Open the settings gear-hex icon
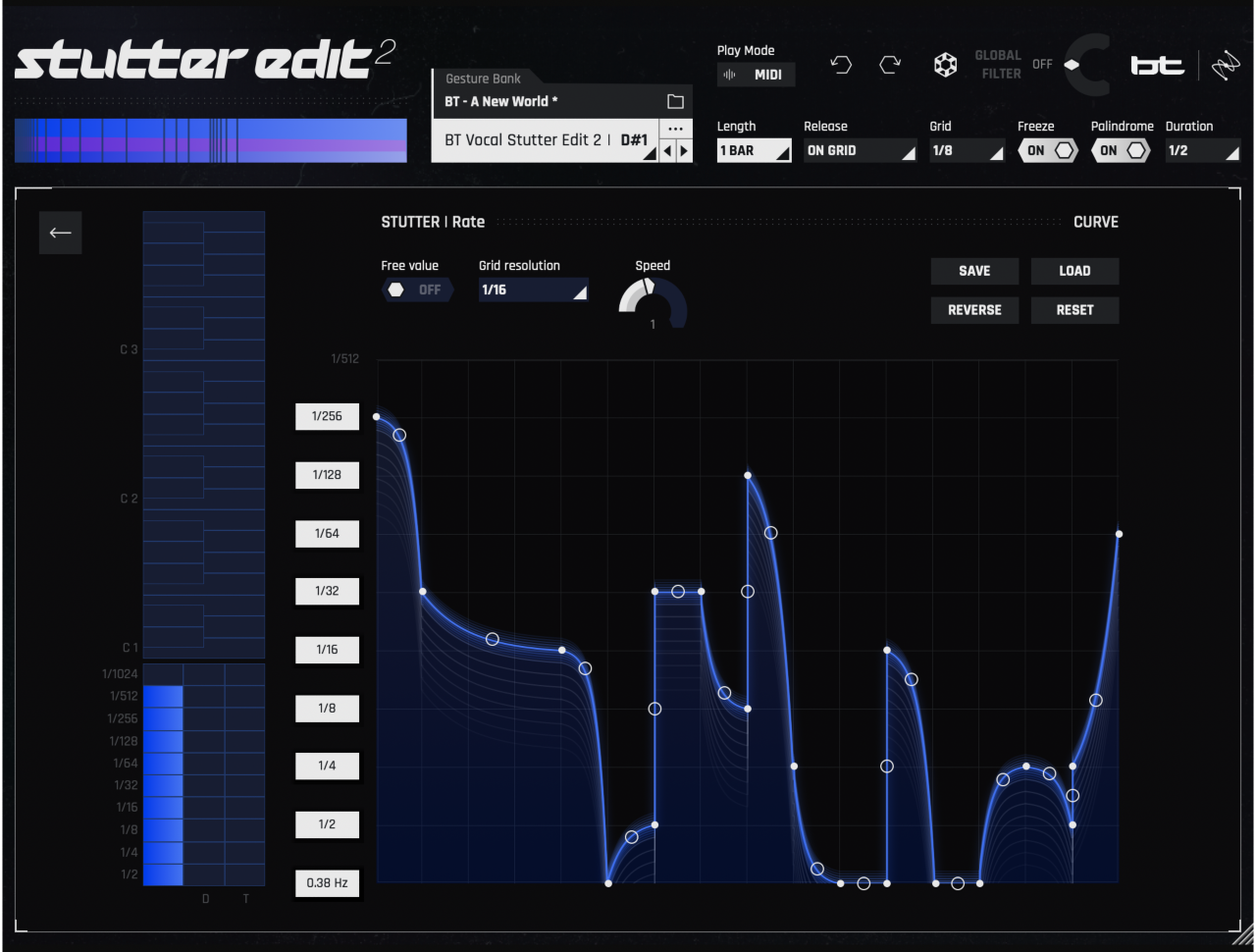This screenshot has height=952, width=1256. pyautogui.click(x=945, y=64)
